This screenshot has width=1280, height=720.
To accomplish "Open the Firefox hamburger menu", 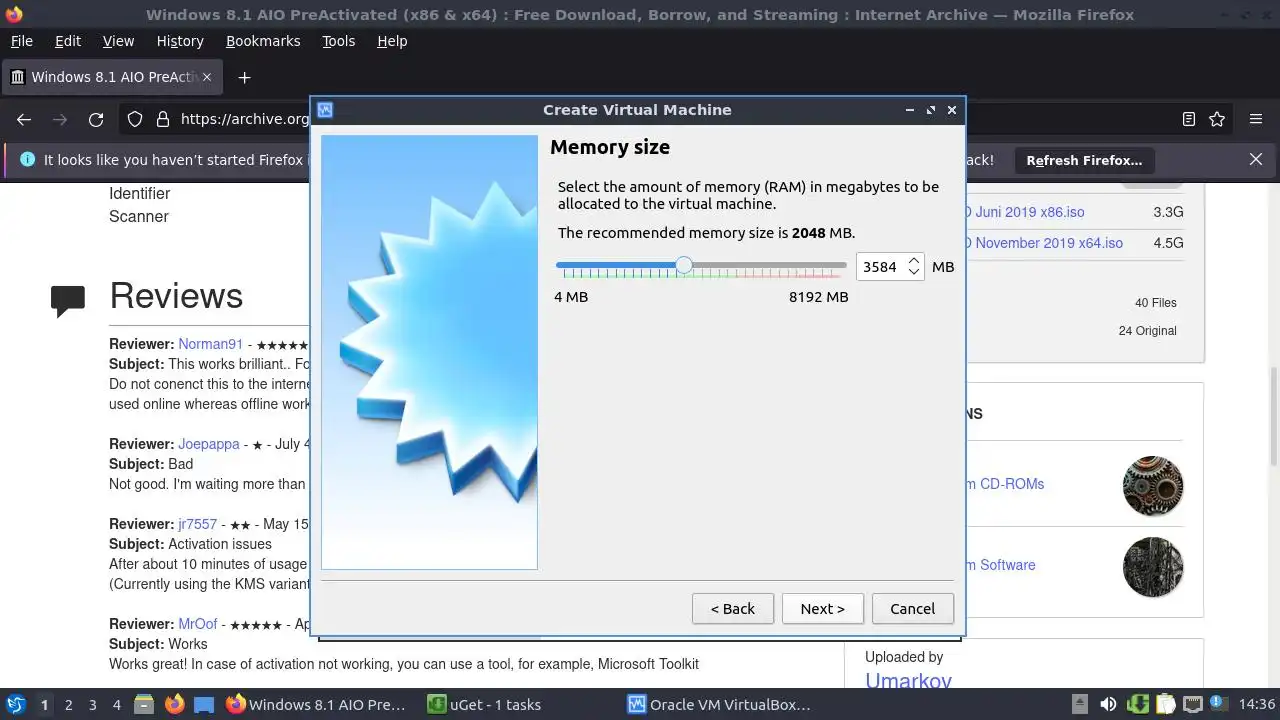I will point(1256,119).
